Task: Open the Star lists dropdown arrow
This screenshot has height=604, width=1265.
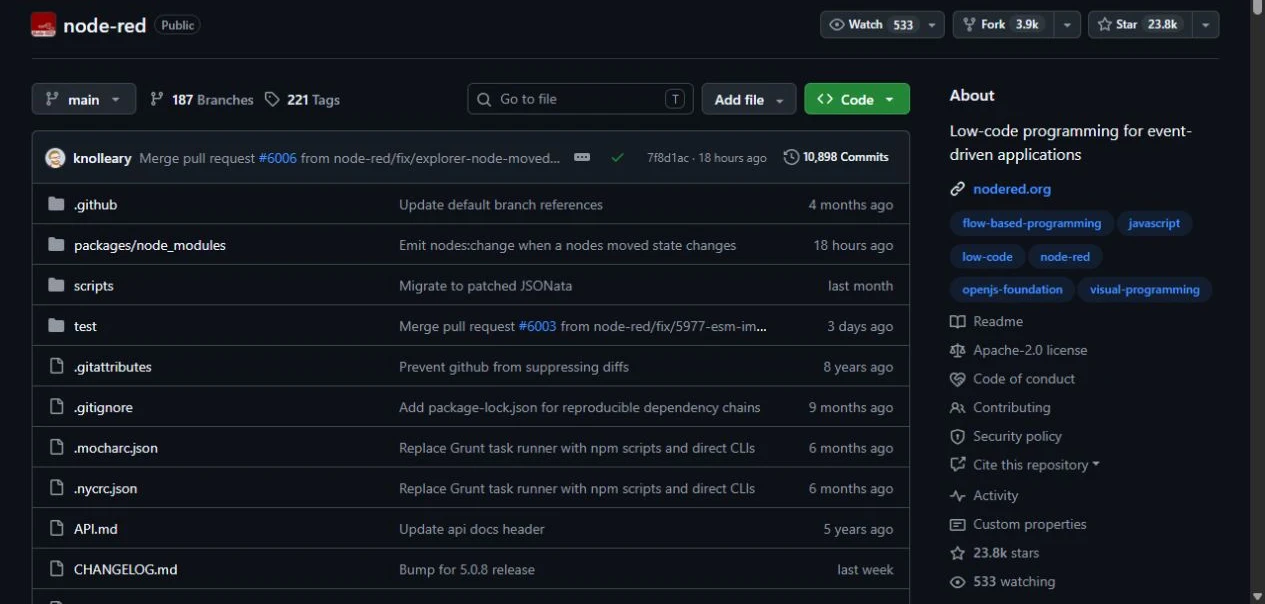Action: tap(1204, 25)
